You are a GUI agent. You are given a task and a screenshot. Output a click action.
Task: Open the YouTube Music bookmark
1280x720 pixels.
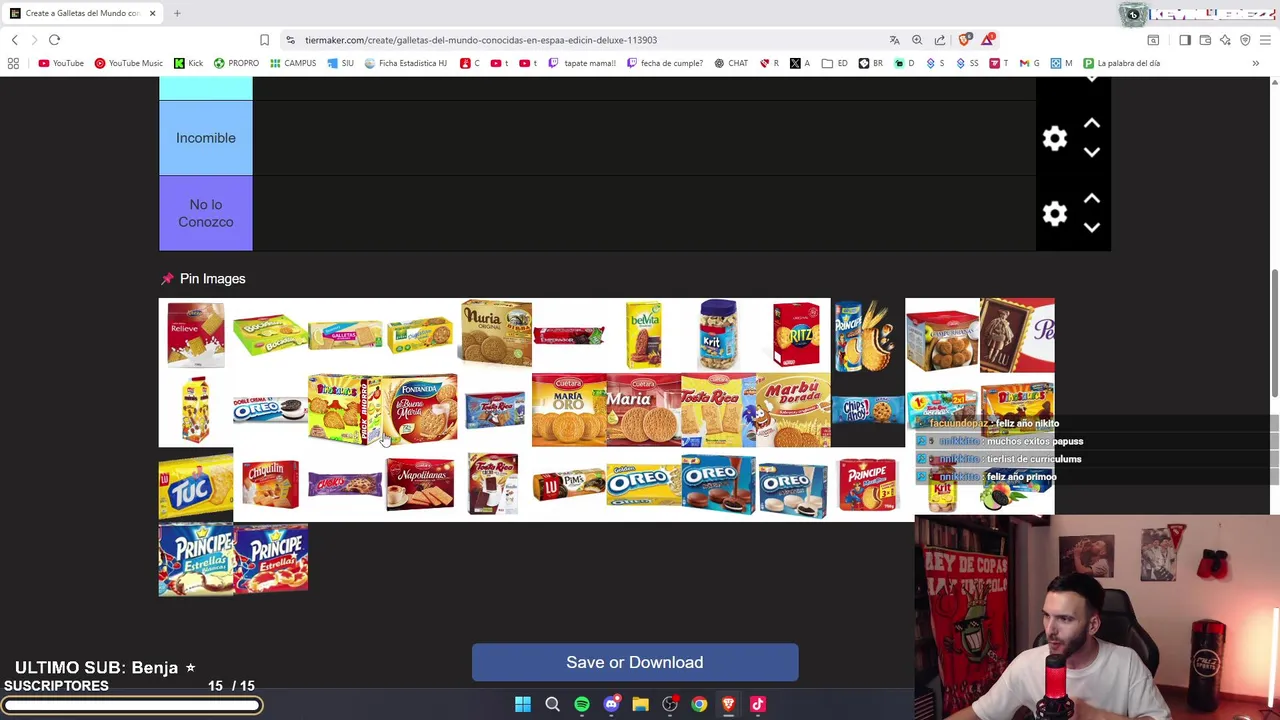(x=128, y=63)
